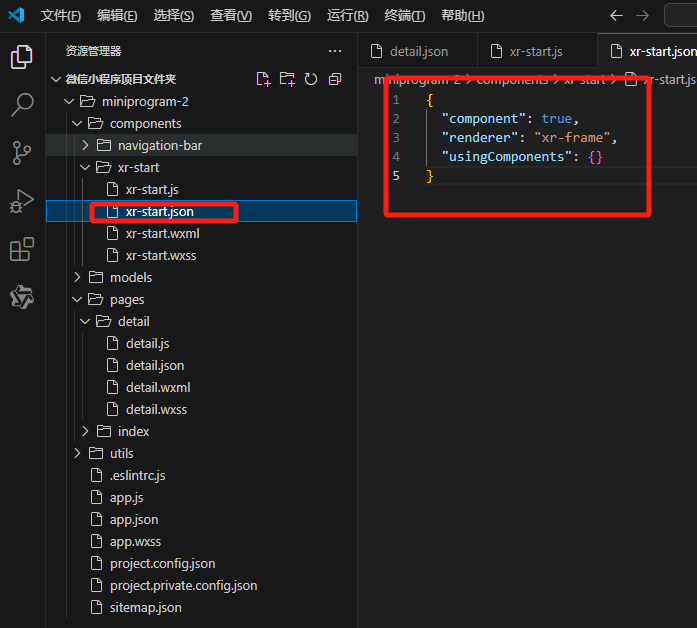The image size is (697, 628).
Task: Click the "usingComponents" key on line 4
Action: coord(506,157)
